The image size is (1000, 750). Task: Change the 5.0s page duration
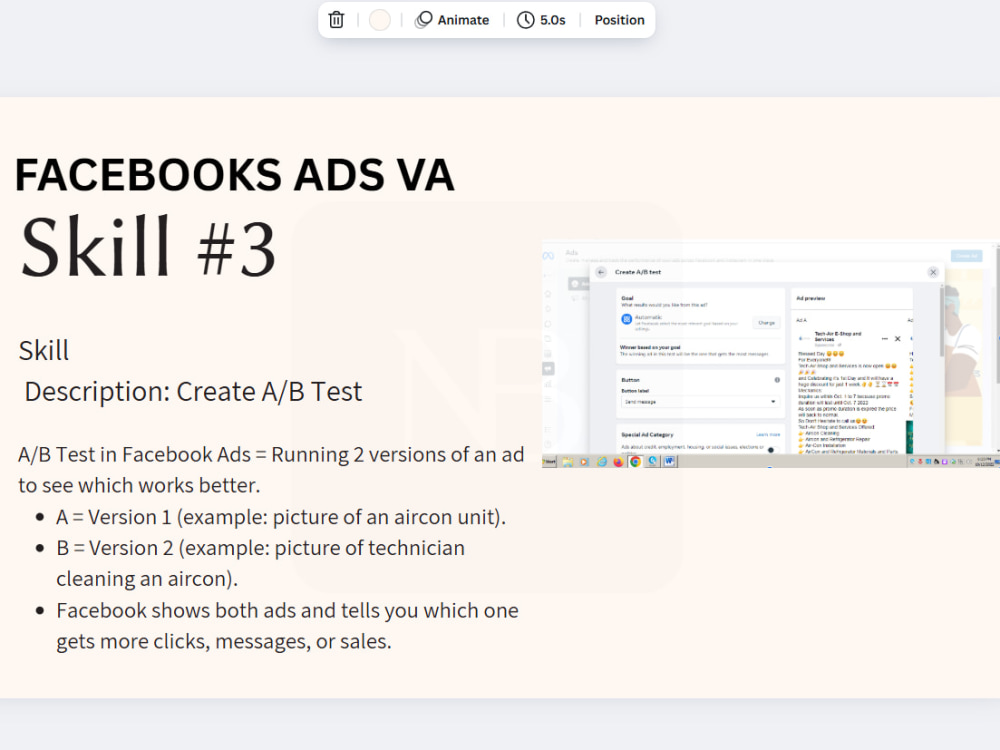click(x=541, y=20)
